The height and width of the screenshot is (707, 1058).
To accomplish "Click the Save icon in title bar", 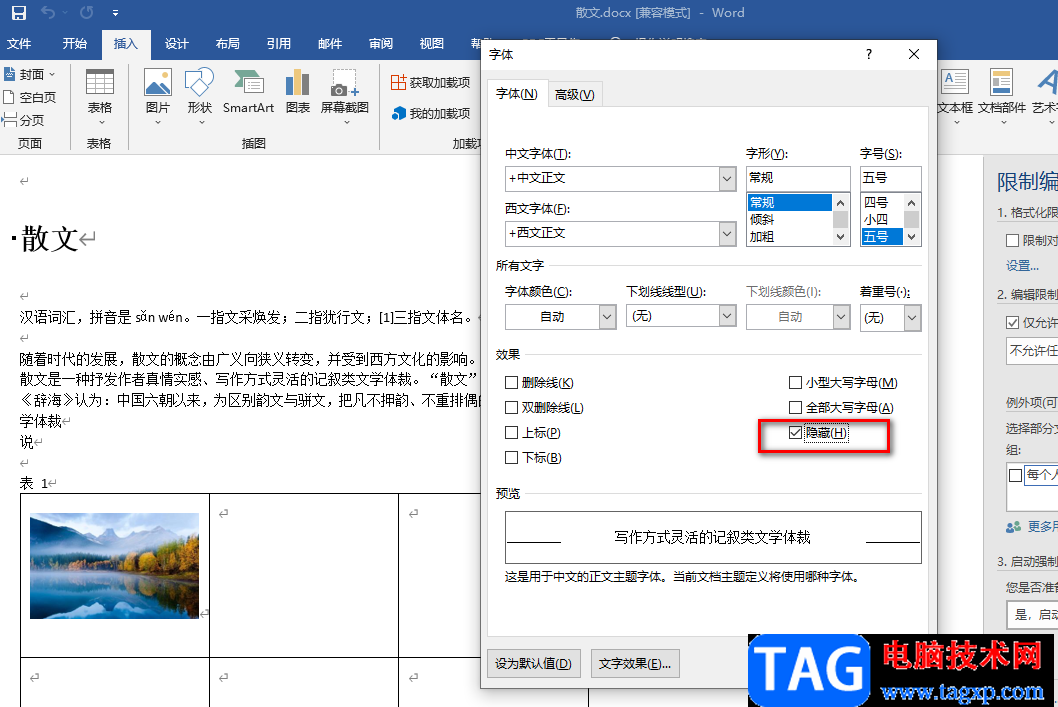I will pyautogui.click(x=18, y=12).
